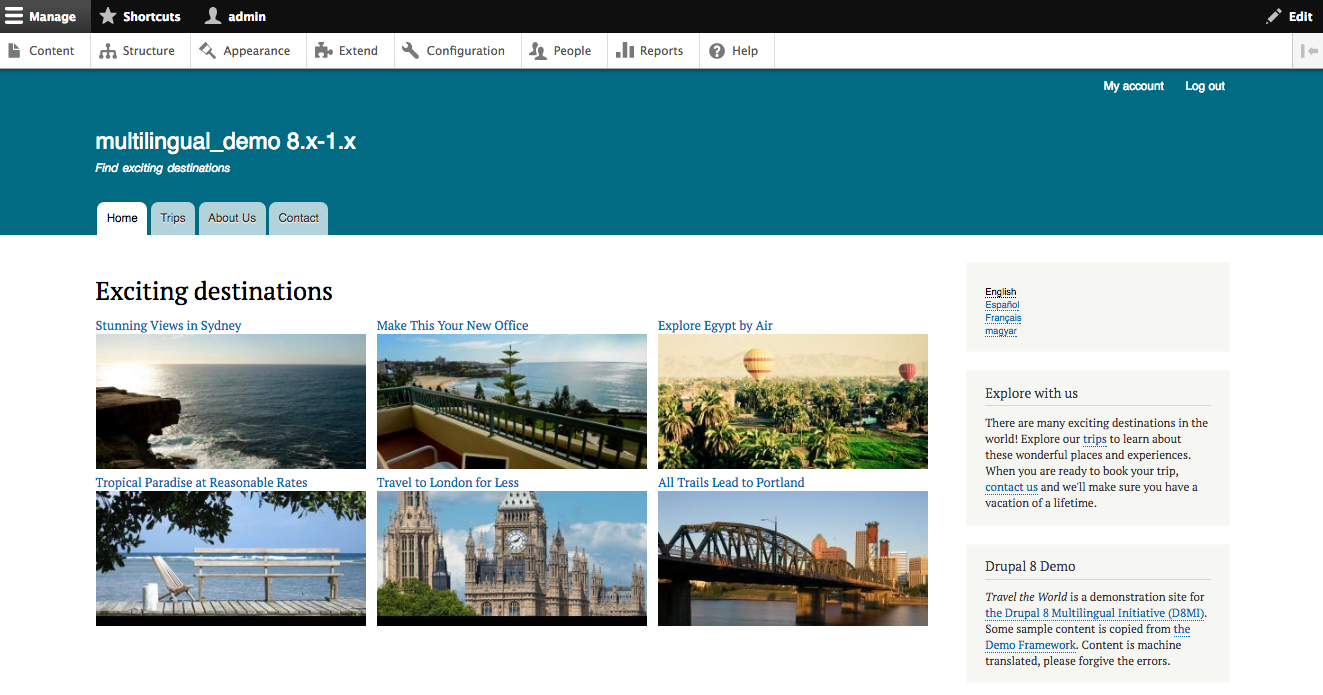Open Make This Your New Office link
Screen dimensions: 1323x695
[x=452, y=326]
